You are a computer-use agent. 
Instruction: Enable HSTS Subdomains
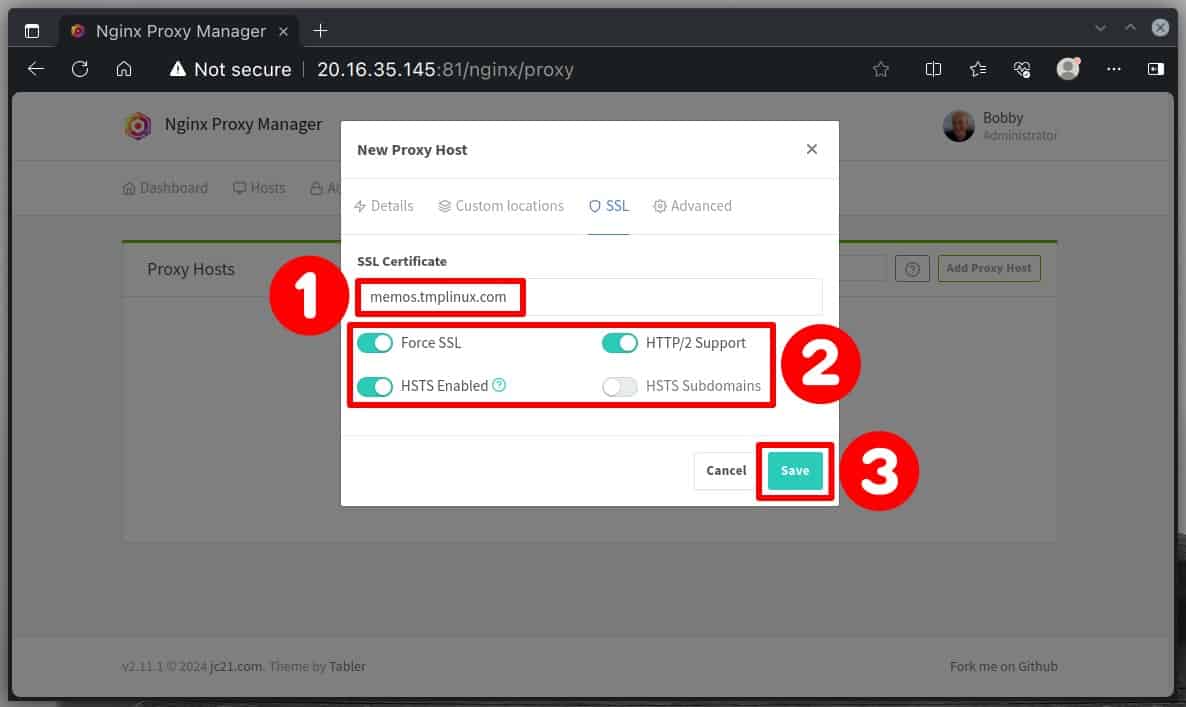[620, 386]
